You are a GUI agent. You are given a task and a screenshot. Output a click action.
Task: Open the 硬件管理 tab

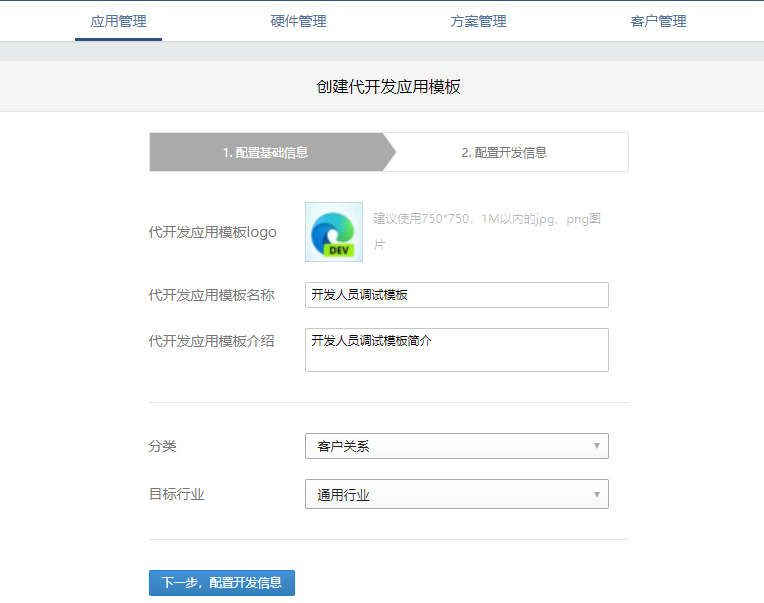(x=298, y=21)
